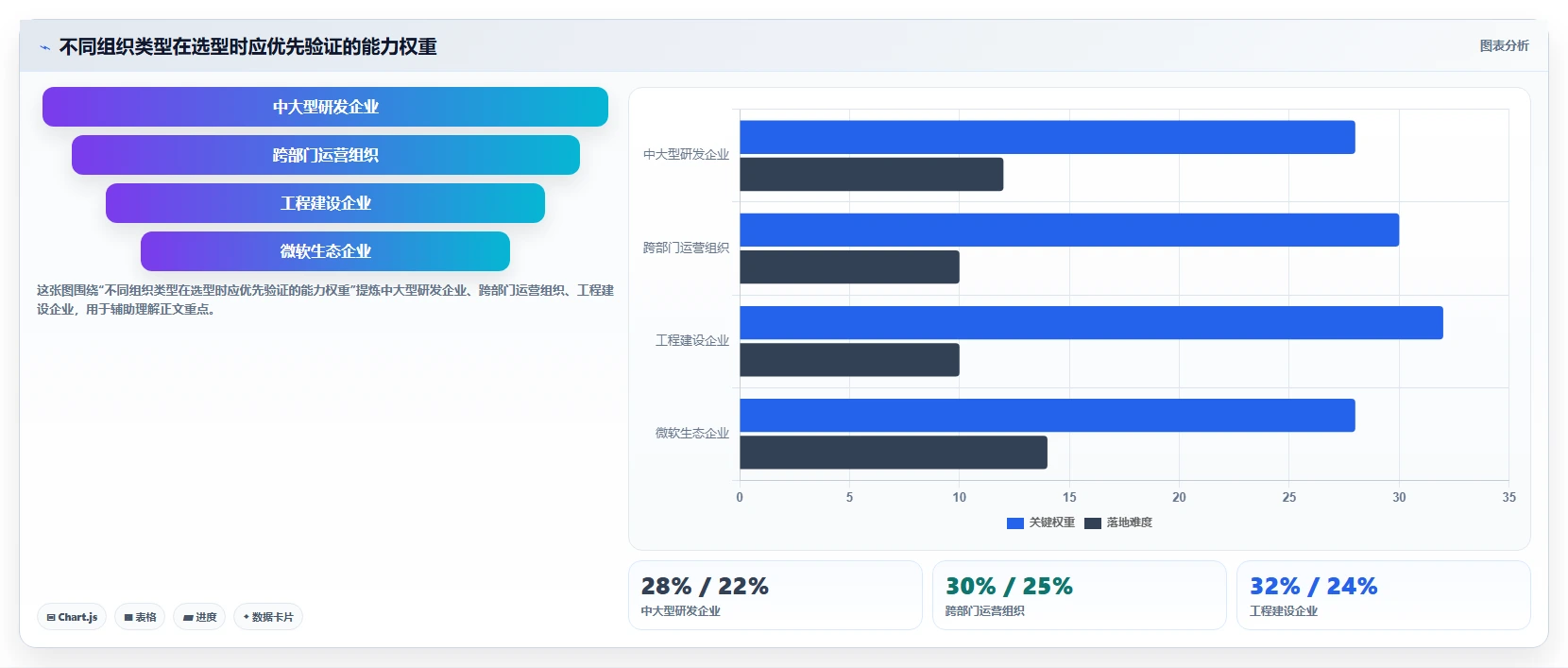Viewport: 1568px width, 668px height.
Task: Click the 数据卡片 tag chip
Action: tap(268, 617)
